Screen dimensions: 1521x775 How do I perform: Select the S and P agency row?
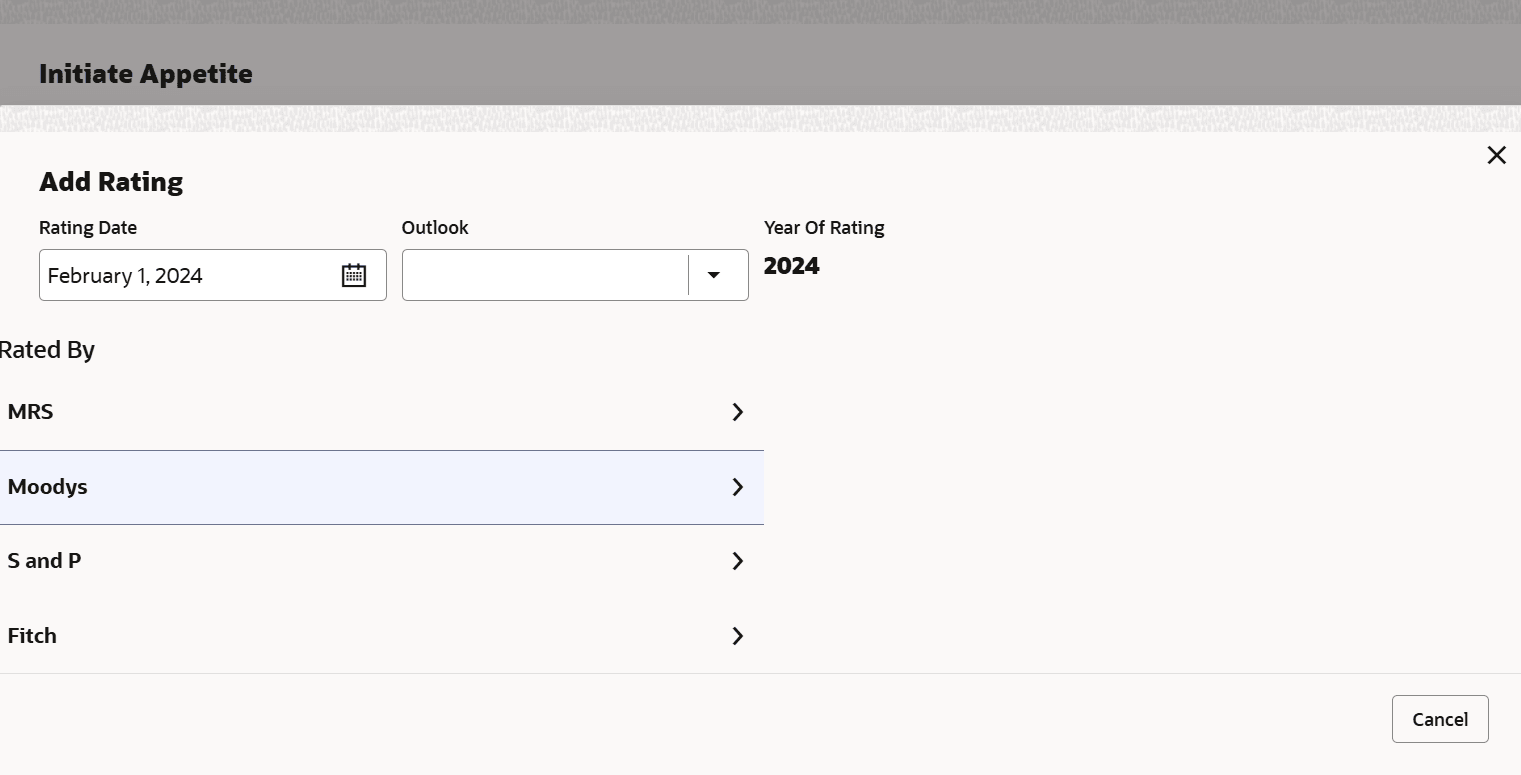click(x=381, y=561)
